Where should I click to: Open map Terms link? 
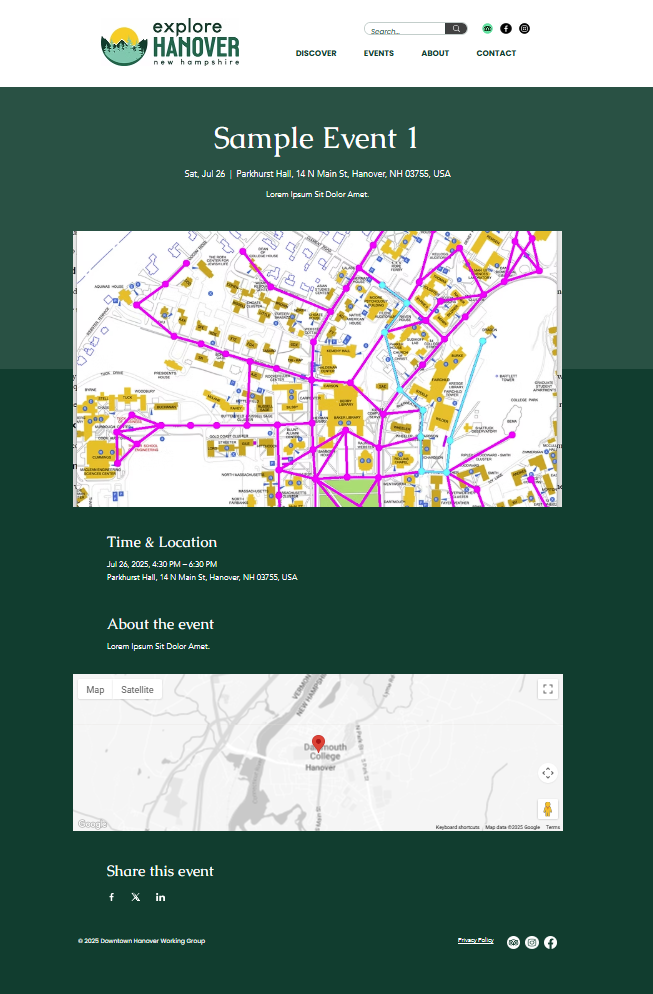pyautogui.click(x=553, y=827)
